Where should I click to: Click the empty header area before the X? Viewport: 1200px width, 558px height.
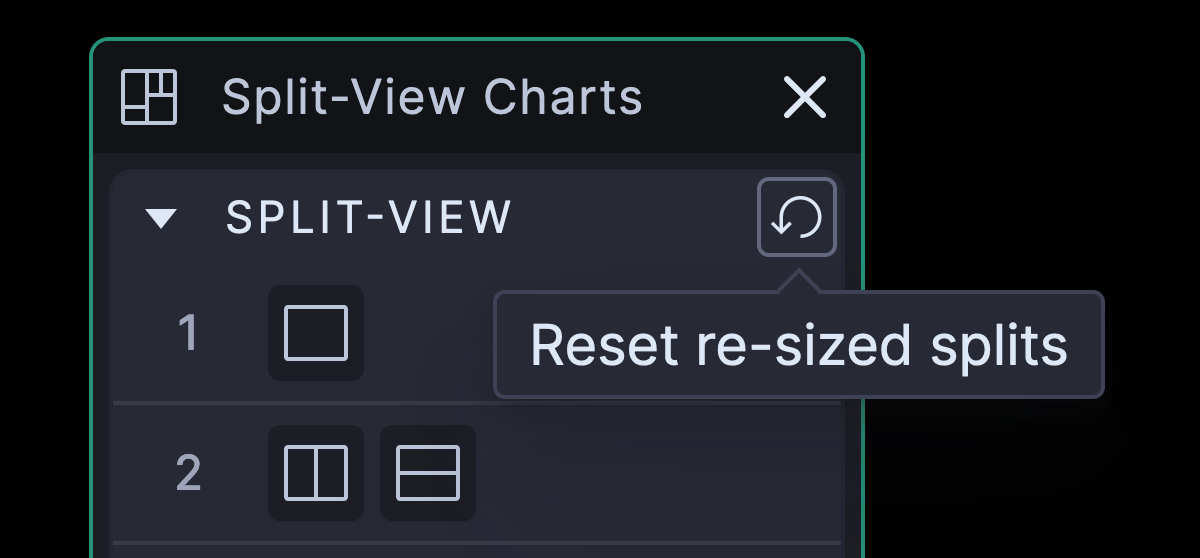click(x=712, y=98)
